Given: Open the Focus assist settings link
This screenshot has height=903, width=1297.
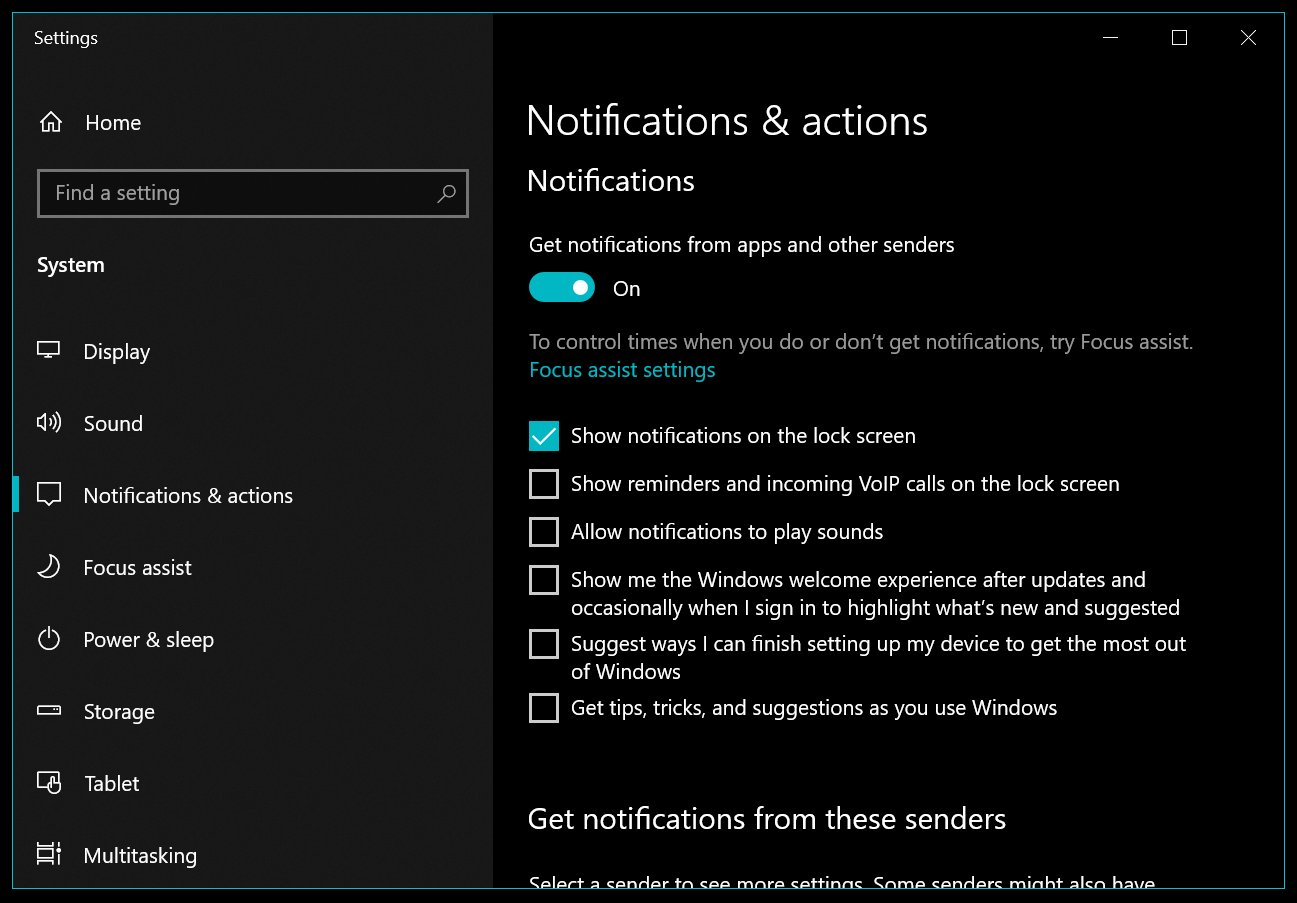Looking at the screenshot, I should click(x=622, y=370).
